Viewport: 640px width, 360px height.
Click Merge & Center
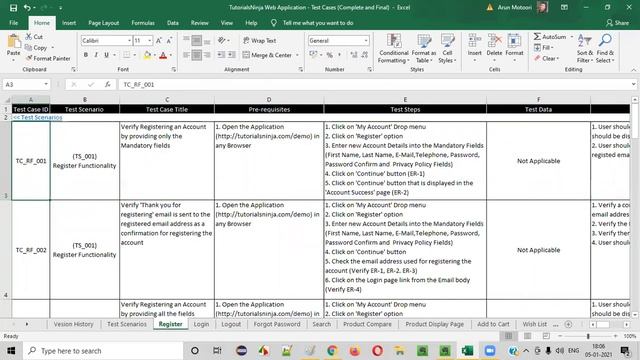click(267, 55)
